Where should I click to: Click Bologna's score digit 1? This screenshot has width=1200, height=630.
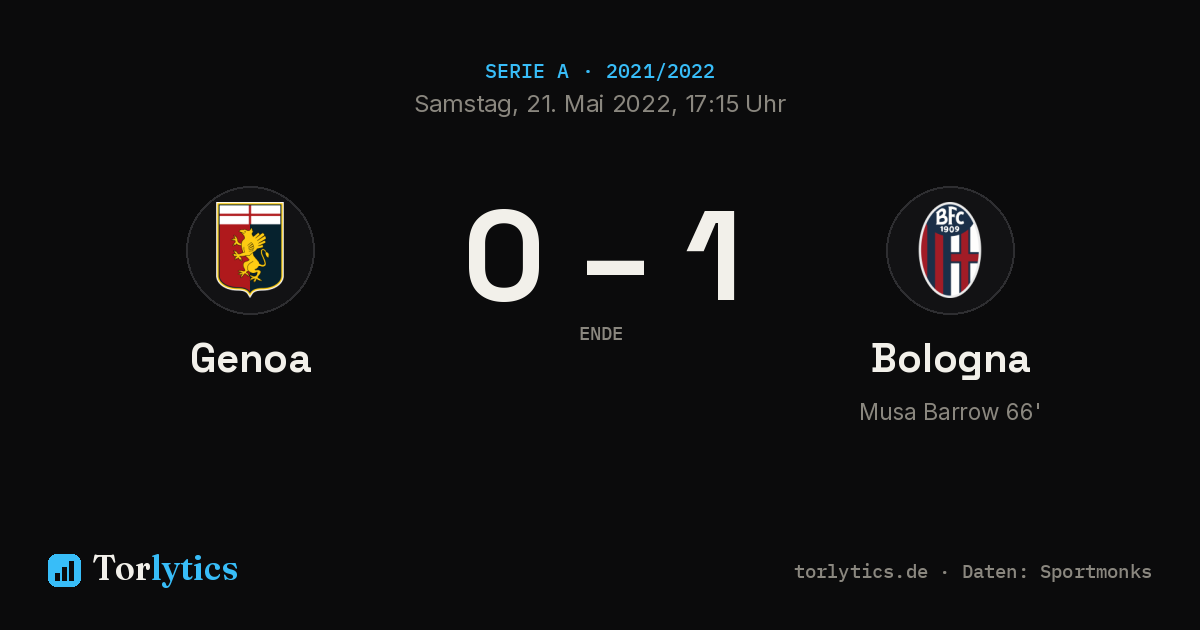click(715, 255)
